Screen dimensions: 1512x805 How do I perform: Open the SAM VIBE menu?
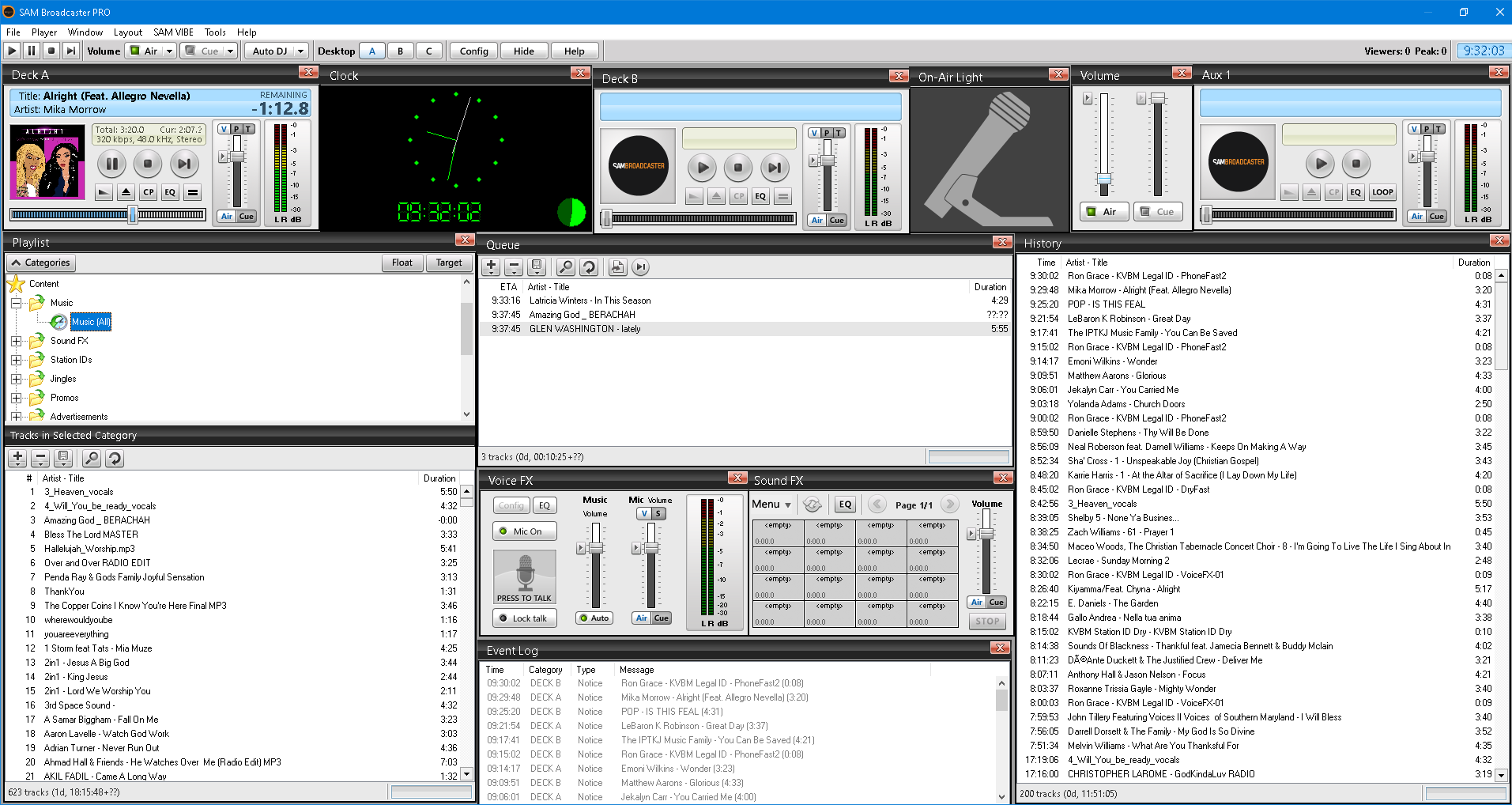click(x=173, y=32)
